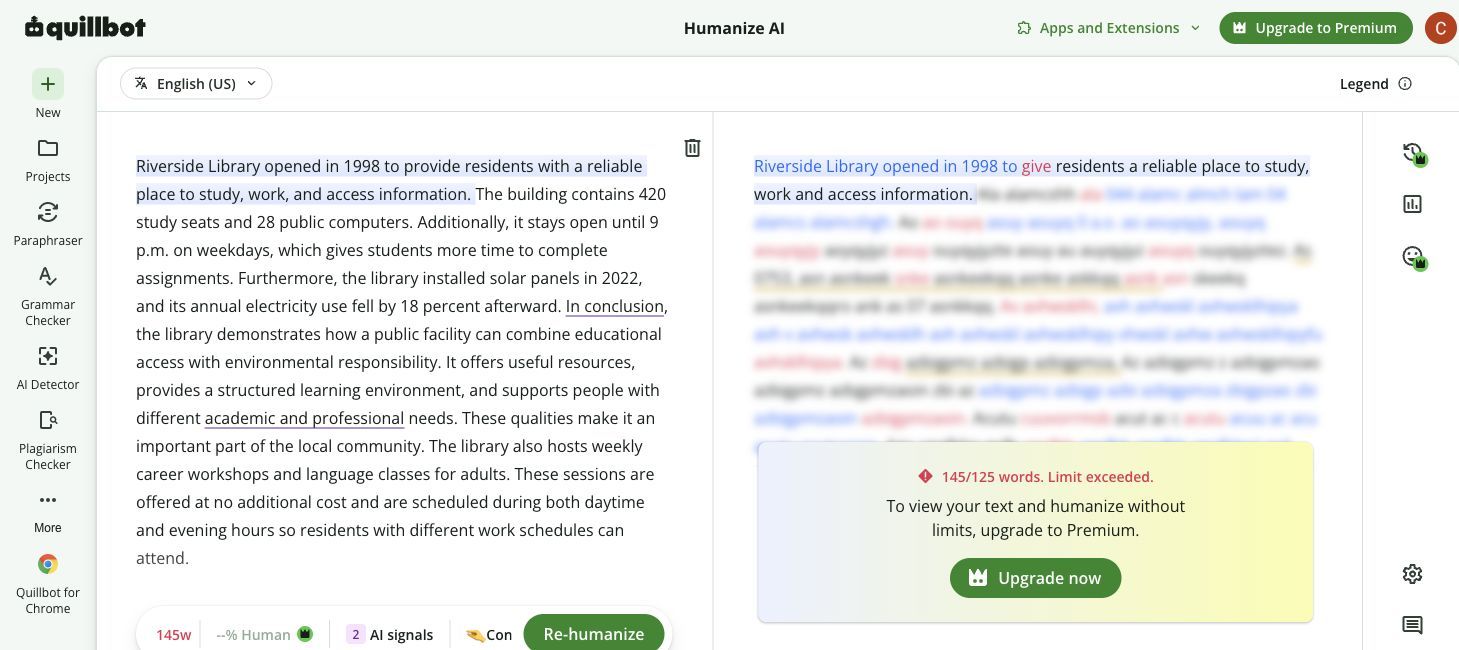Click the humanized Riverside Library output sentence
Viewport: 1459px width, 650px height.
tap(1031, 180)
